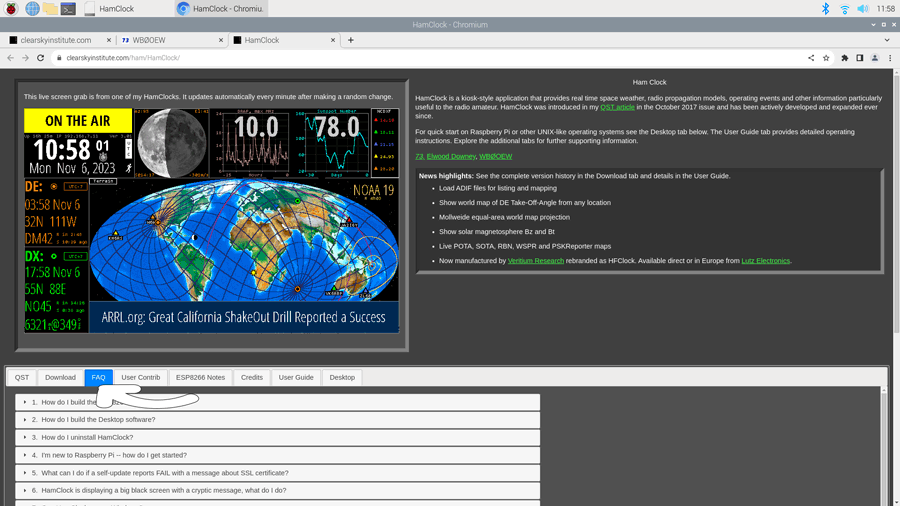Toggle the browser side panel icon

[859, 58]
